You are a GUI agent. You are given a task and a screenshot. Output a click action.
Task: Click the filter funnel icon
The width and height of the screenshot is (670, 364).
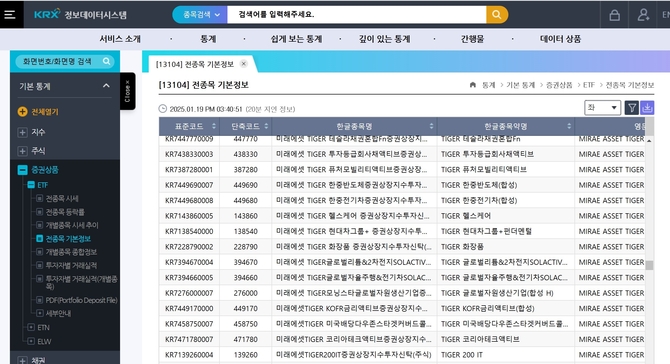click(x=632, y=108)
